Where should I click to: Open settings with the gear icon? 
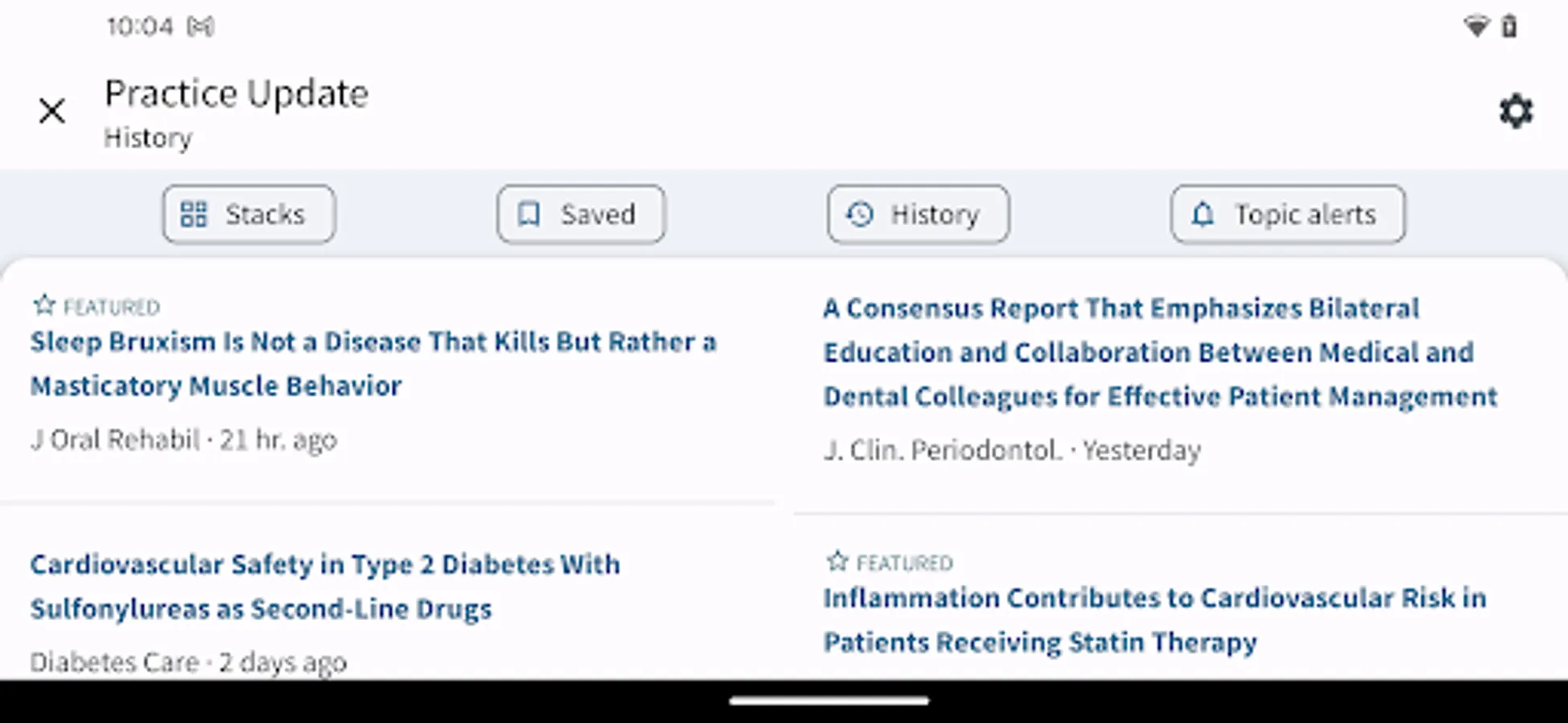[x=1516, y=111]
